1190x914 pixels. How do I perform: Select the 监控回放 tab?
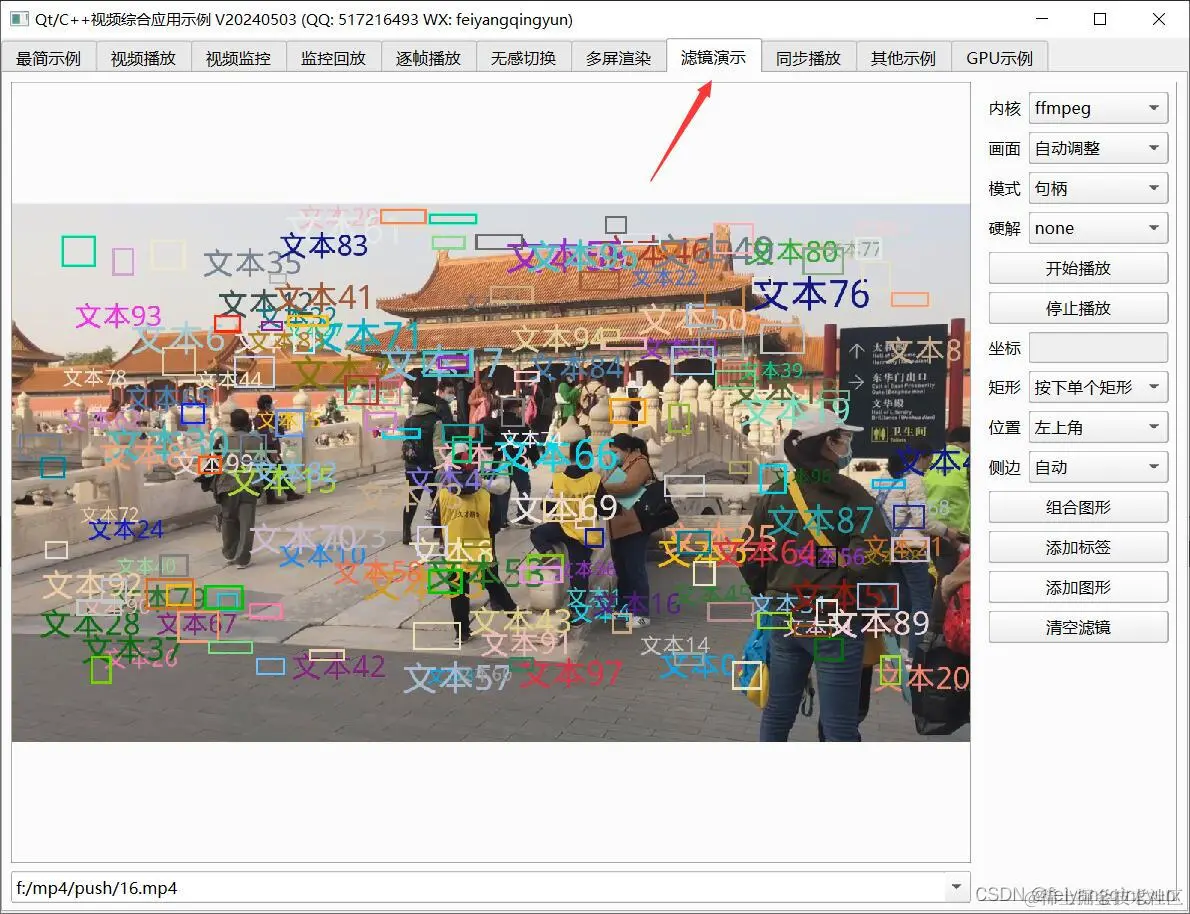coord(333,57)
